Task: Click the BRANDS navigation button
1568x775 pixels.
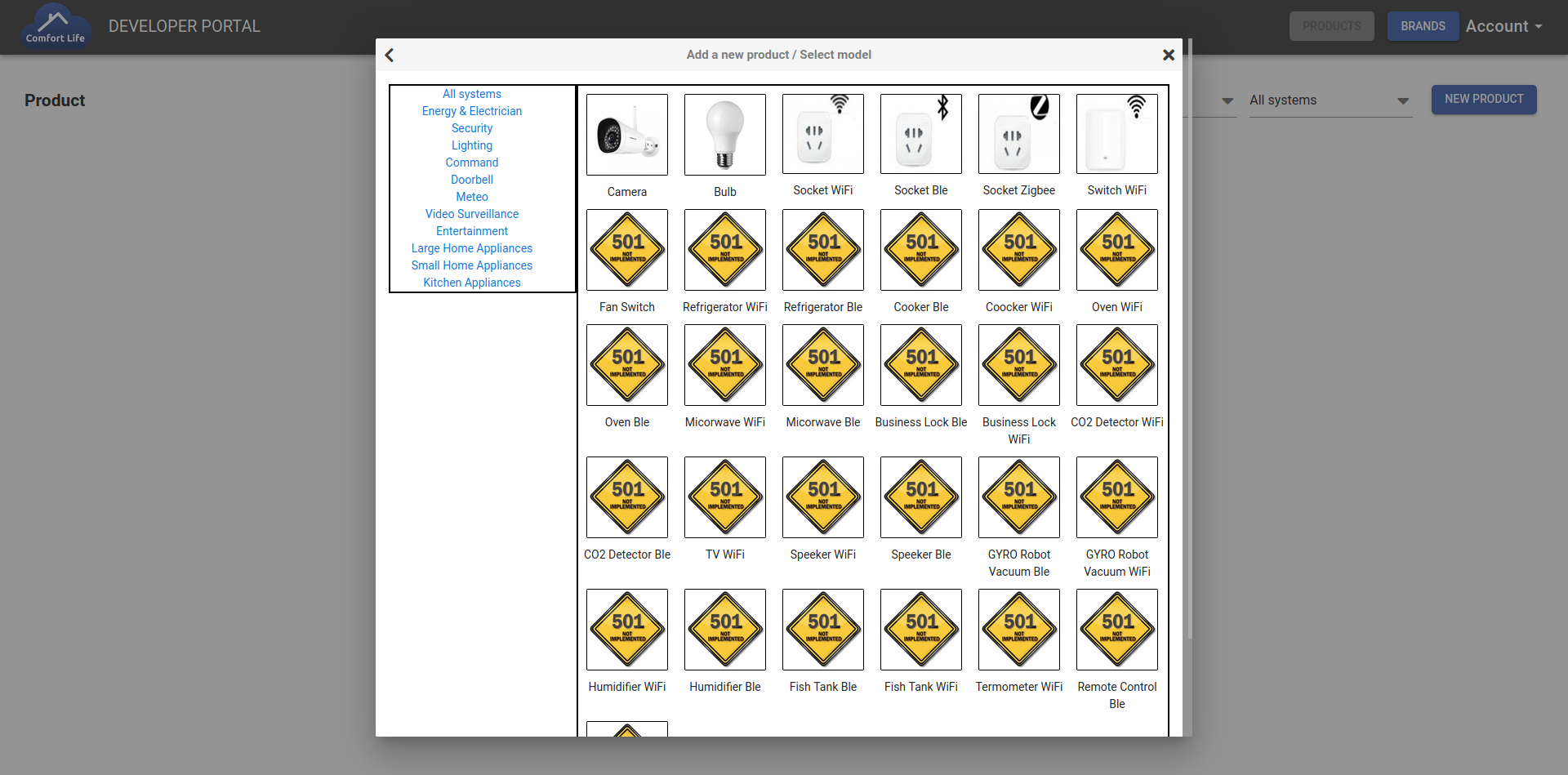Action: 1423,26
